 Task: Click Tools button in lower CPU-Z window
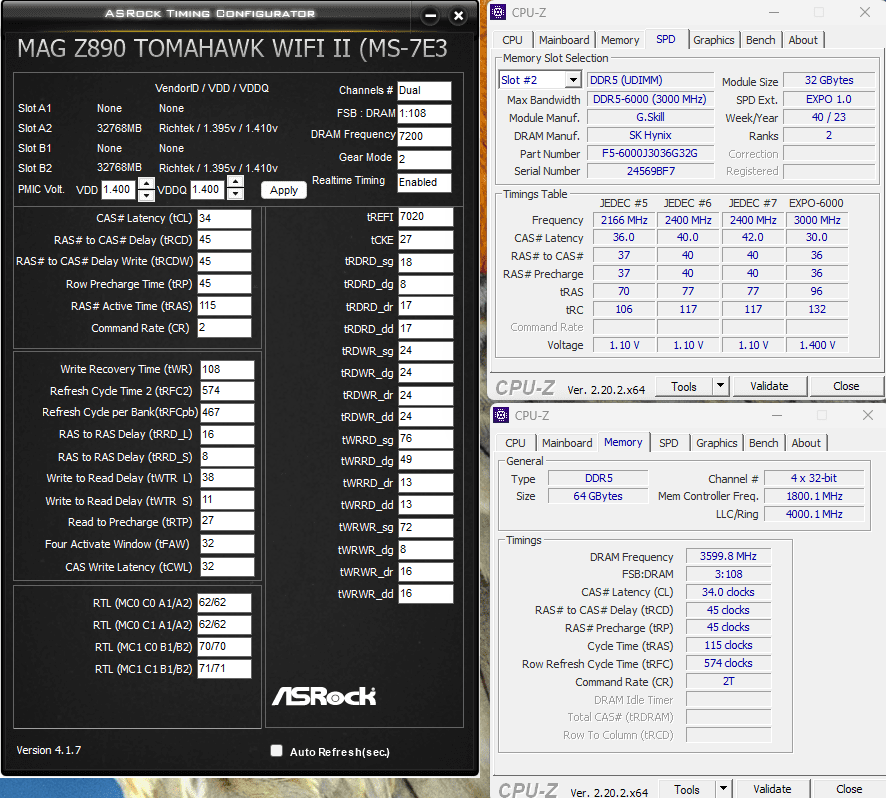687,790
